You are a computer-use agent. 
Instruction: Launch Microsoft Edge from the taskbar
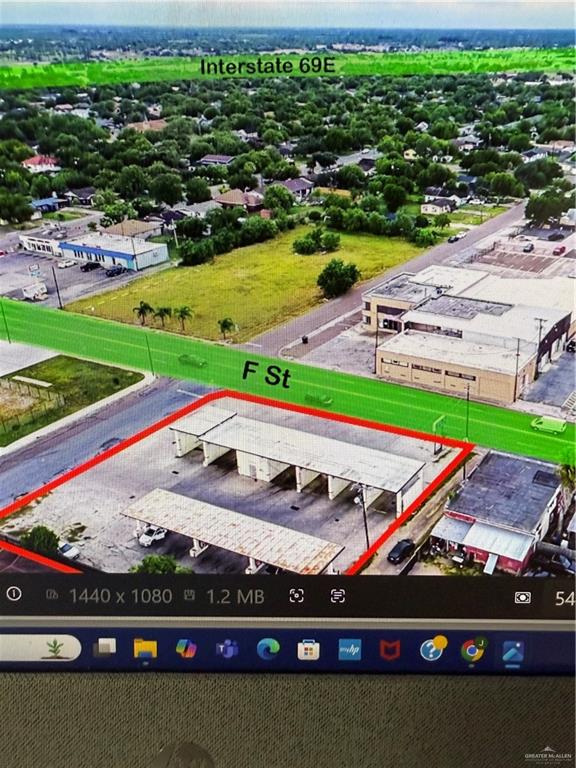tap(268, 649)
